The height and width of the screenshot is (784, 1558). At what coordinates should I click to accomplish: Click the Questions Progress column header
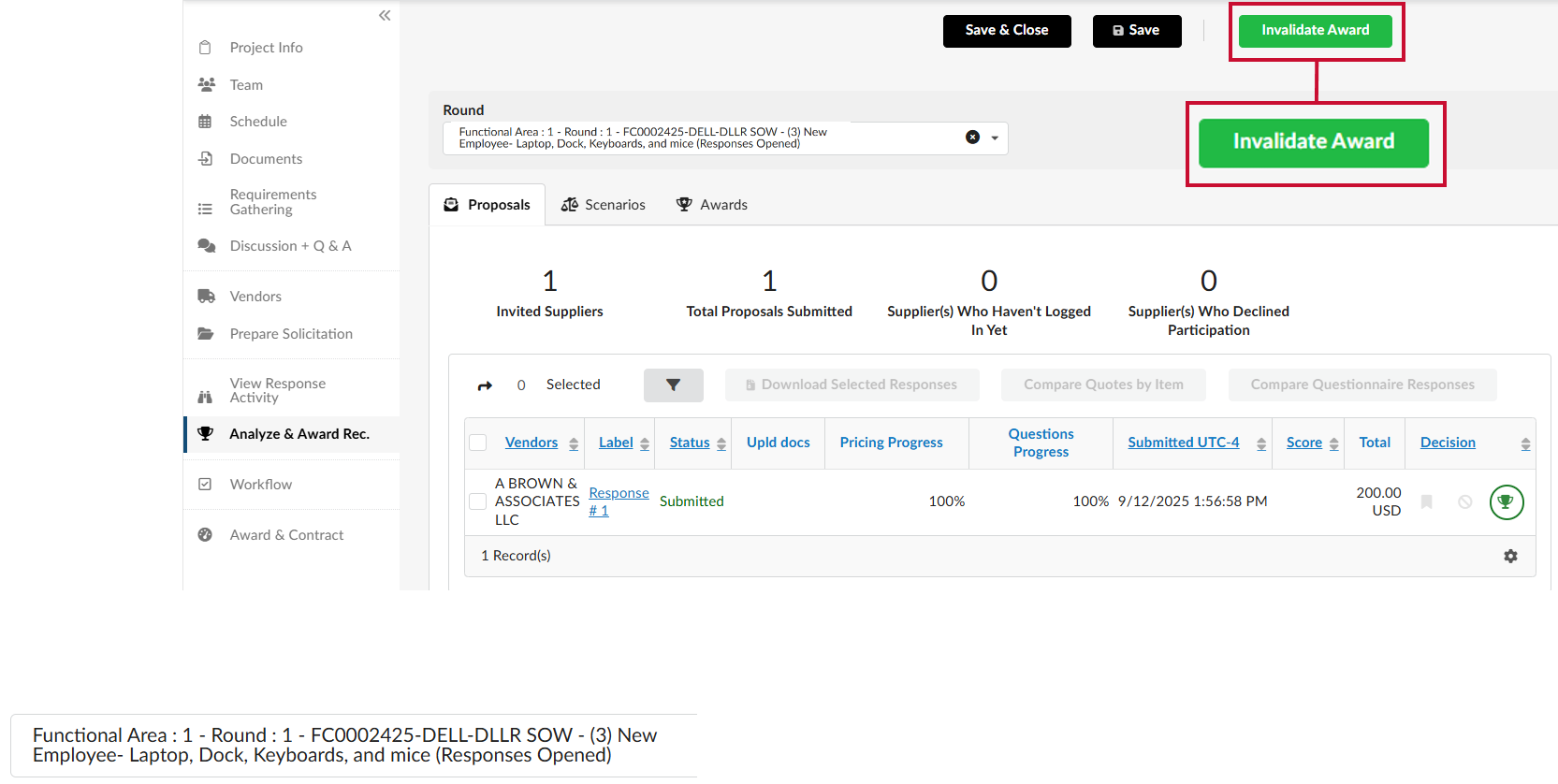pyautogui.click(x=1041, y=443)
